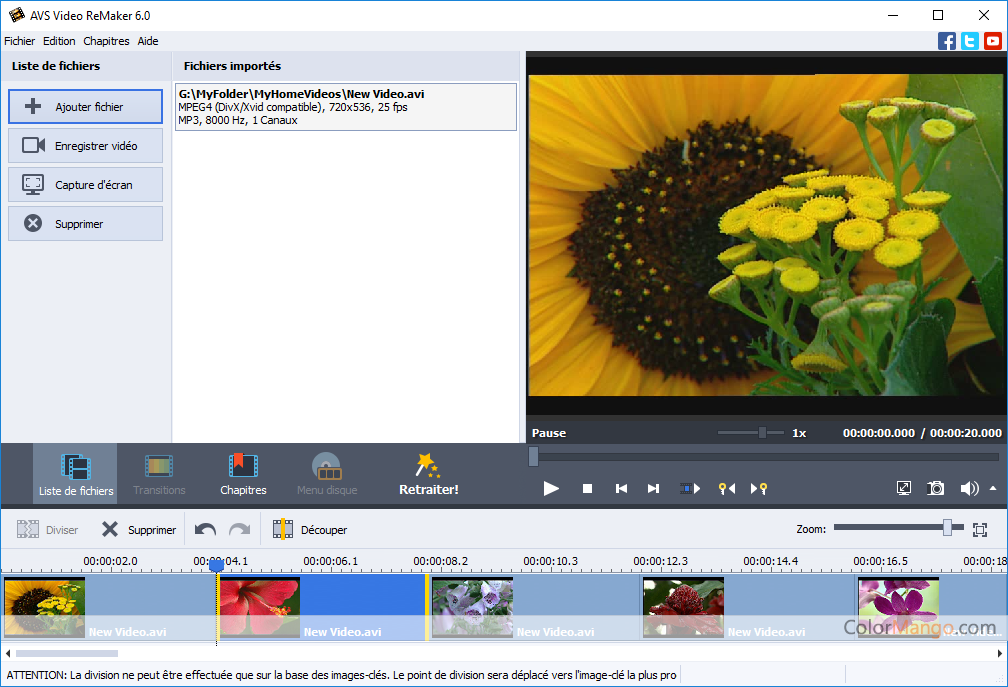Image resolution: width=1008 pixels, height=687 pixels.
Task: Jump to the next keyframe icon
Action: click(x=757, y=488)
